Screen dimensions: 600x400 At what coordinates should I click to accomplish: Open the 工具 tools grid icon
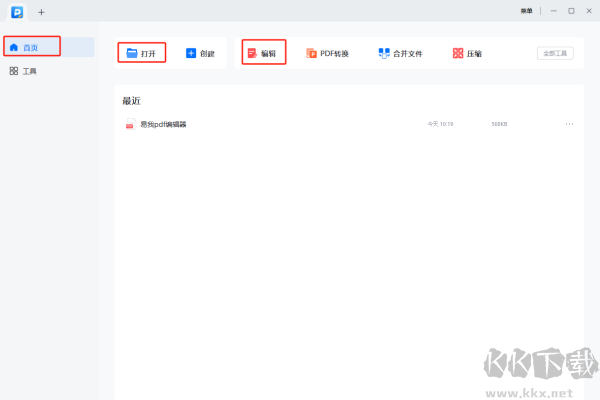[x=14, y=71]
